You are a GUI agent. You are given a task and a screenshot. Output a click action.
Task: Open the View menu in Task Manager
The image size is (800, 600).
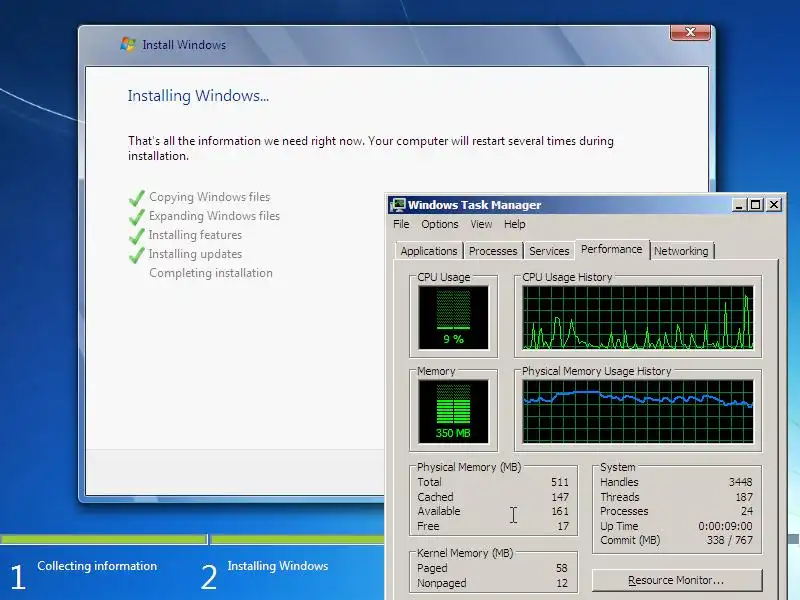(x=481, y=224)
